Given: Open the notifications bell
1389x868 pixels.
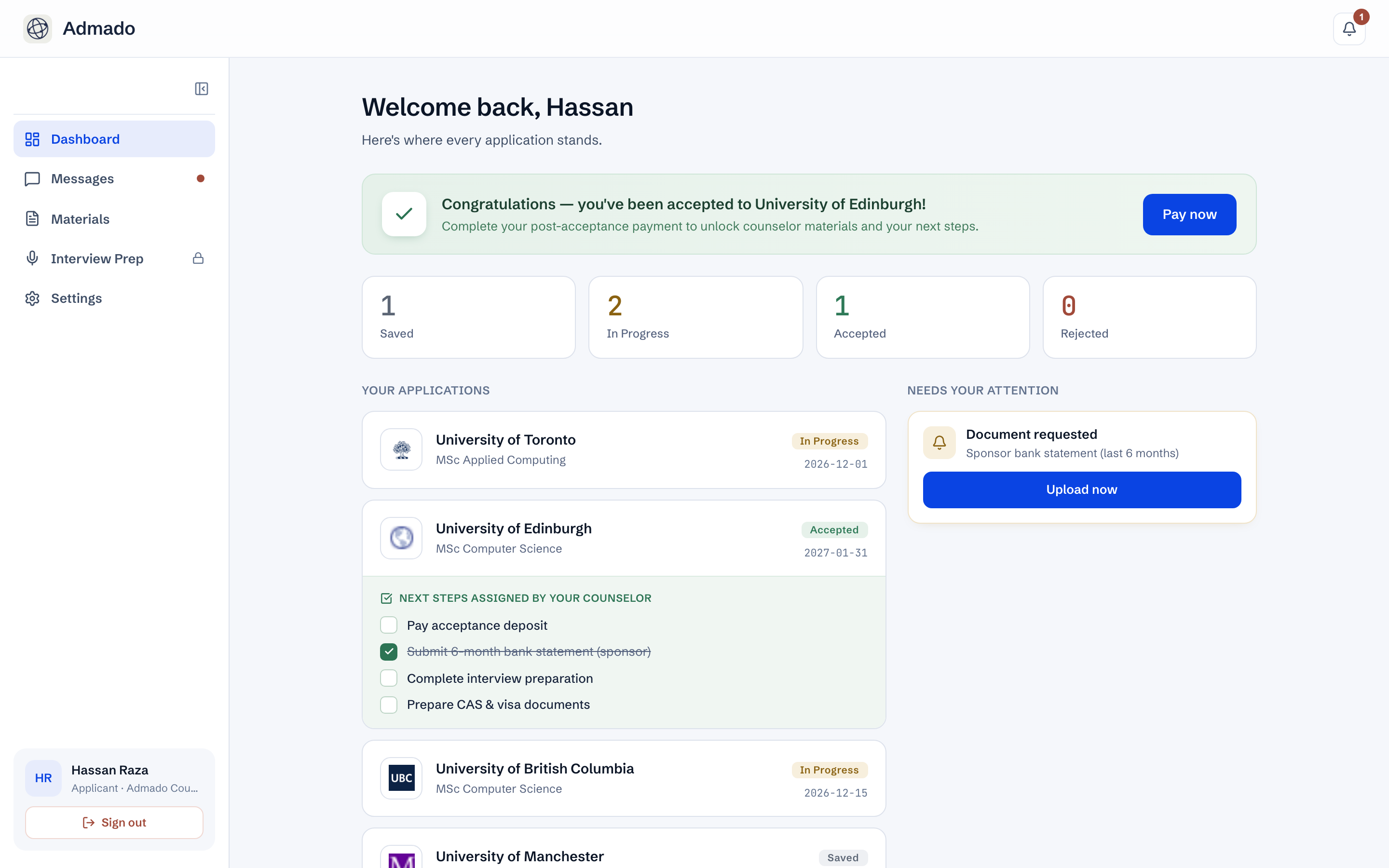Looking at the screenshot, I should (1349, 29).
